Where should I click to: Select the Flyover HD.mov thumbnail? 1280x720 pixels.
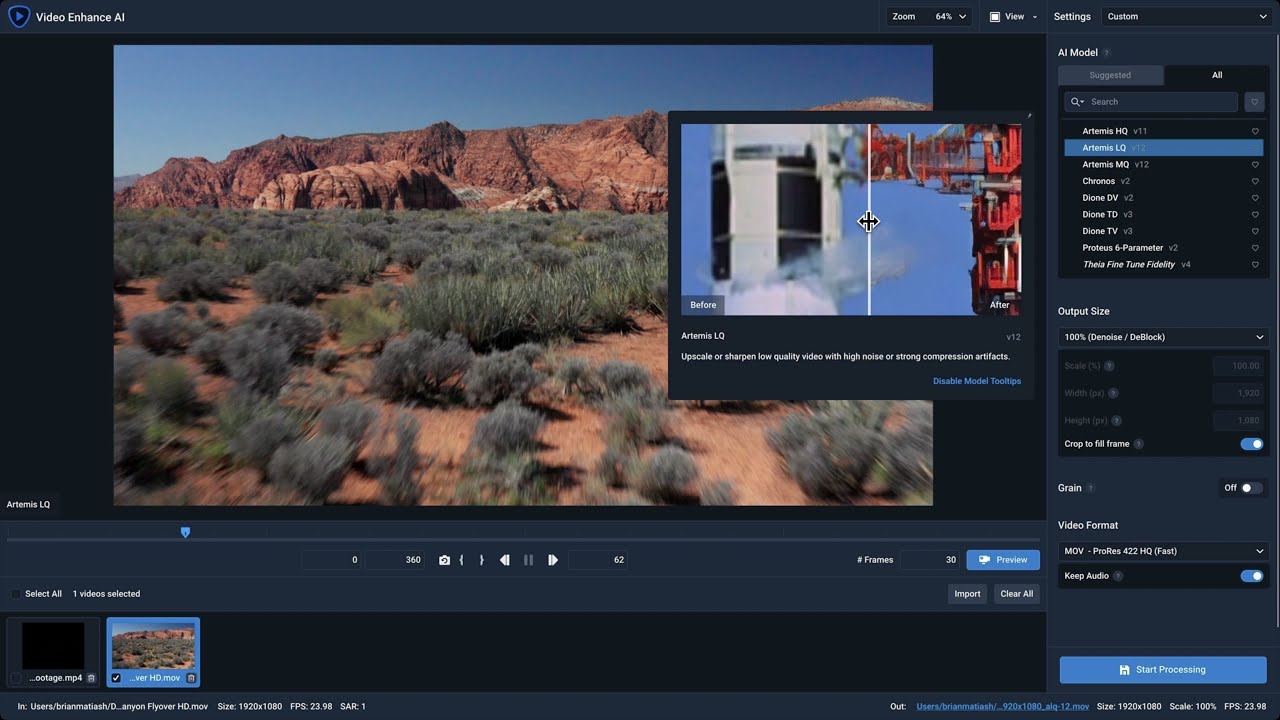(153, 645)
